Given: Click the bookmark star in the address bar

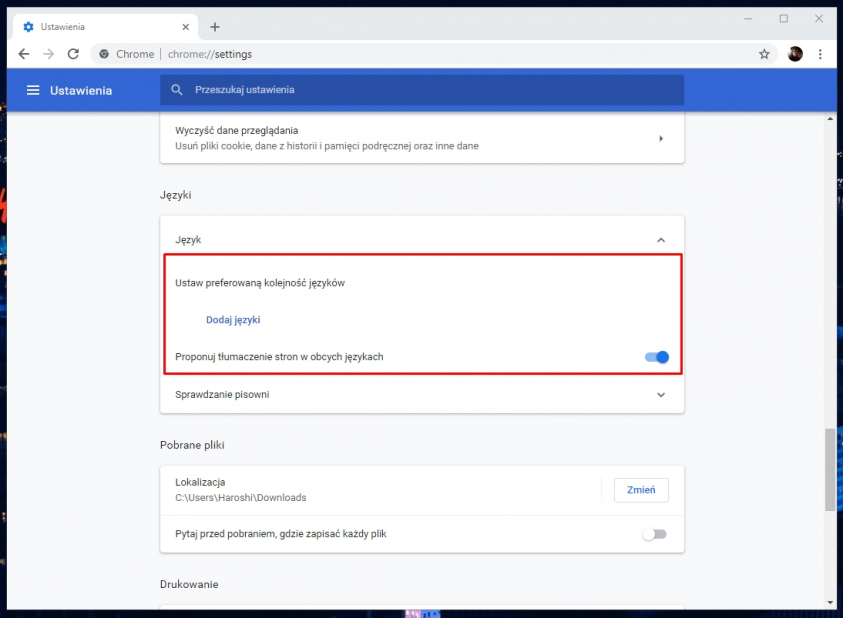Looking at the screenshot, I should pos(764,54).
